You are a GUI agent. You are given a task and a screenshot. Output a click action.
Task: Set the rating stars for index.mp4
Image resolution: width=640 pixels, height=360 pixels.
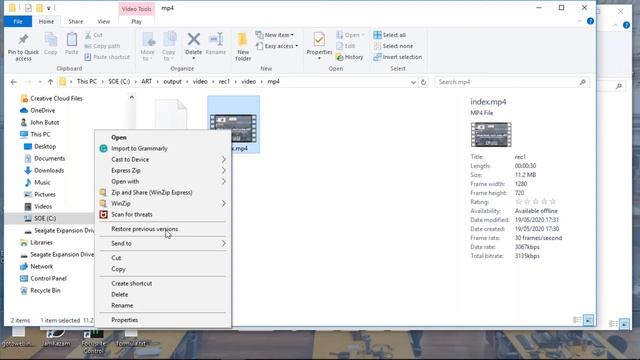point(536,202)
